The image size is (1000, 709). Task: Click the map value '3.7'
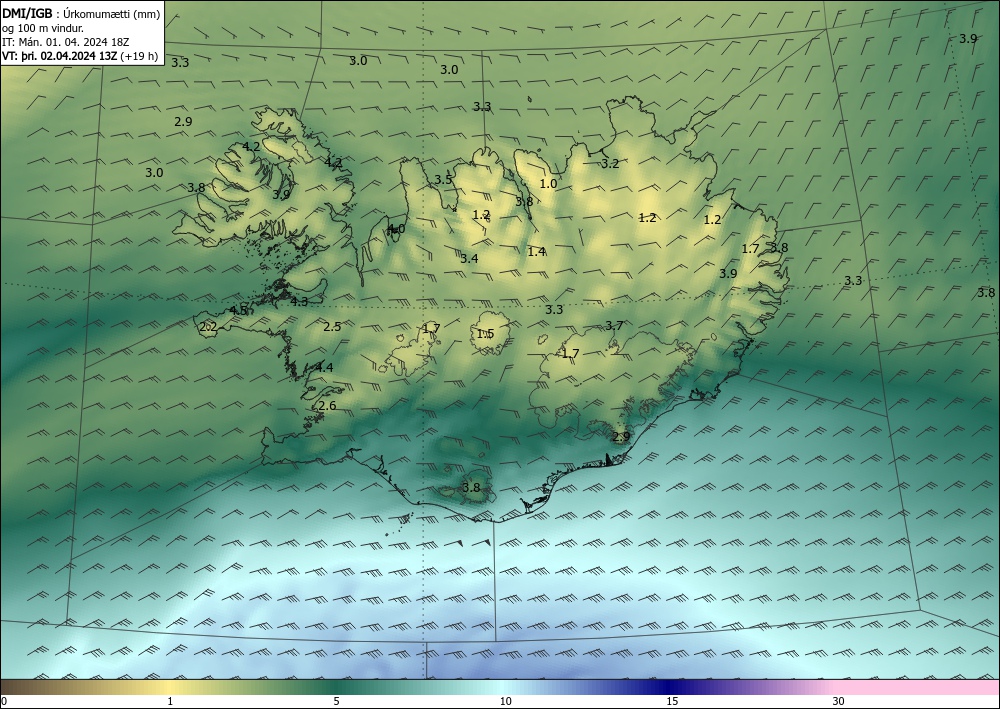[614, 326]
